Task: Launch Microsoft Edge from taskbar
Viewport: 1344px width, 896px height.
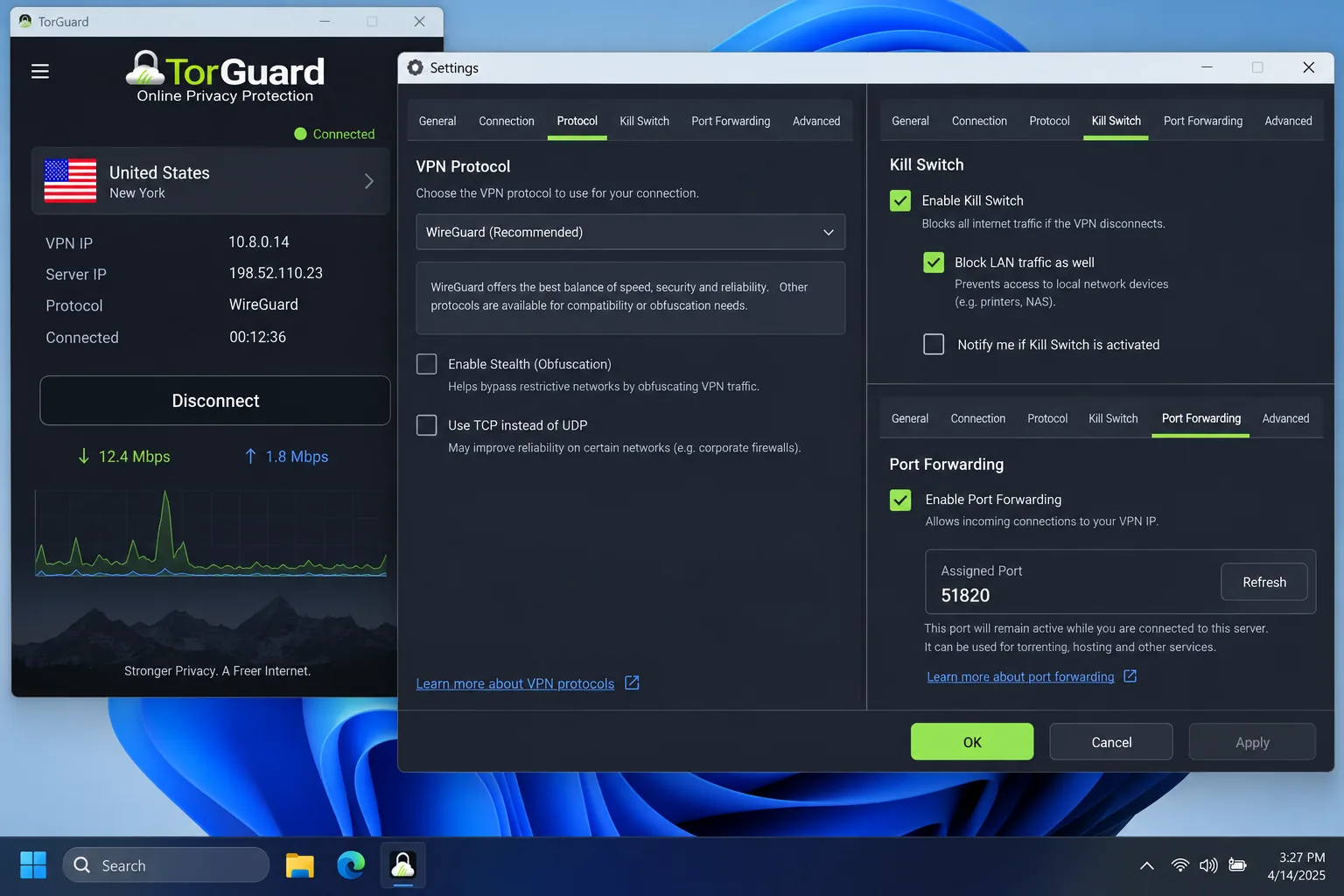Action: pyautogui.click(x=351, y=865)
